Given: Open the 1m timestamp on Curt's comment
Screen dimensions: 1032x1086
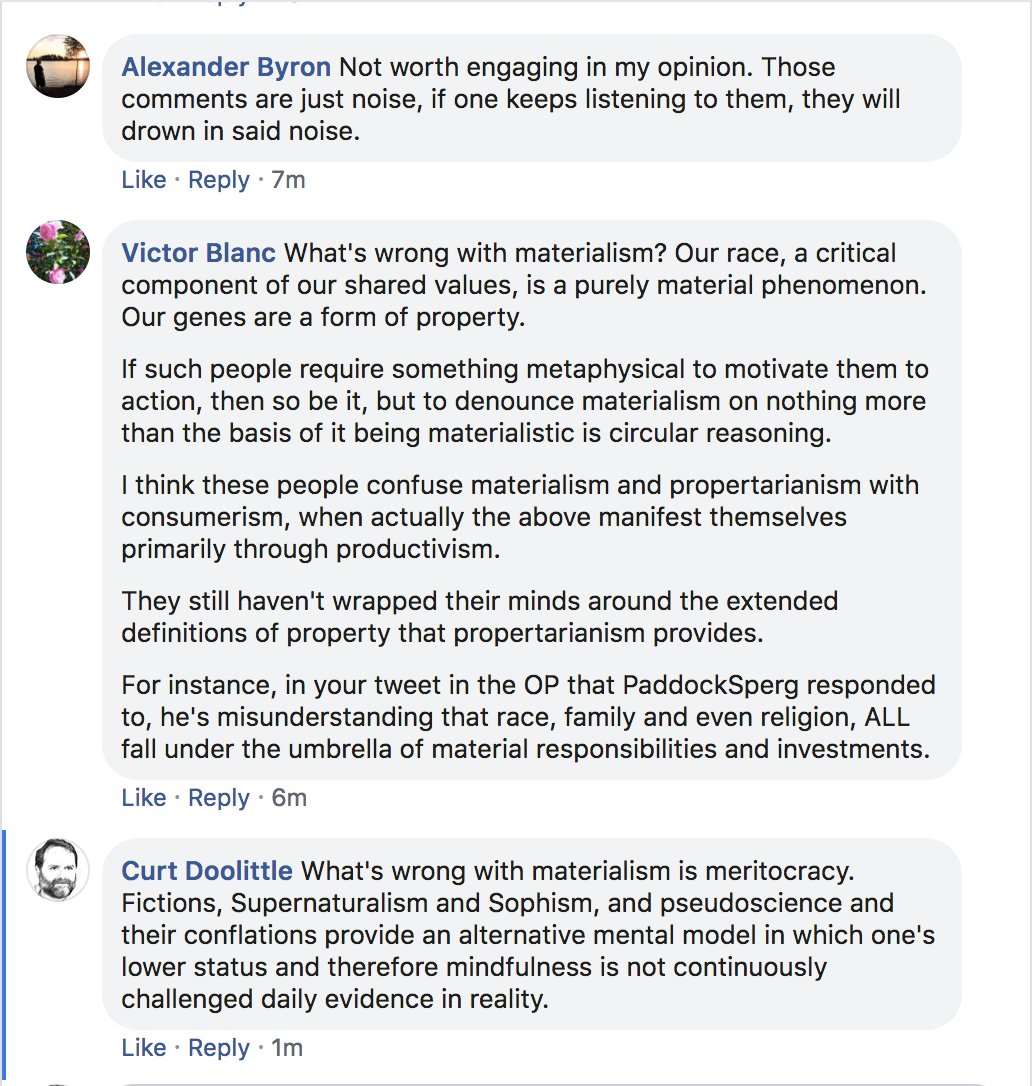Looking at the screenshot, I should coord(287,1048).
